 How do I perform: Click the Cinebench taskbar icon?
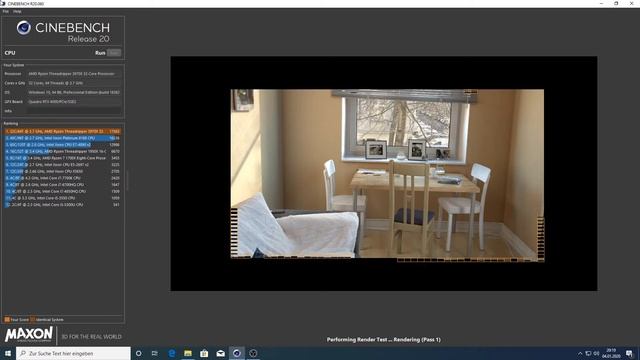click(237, 353)
